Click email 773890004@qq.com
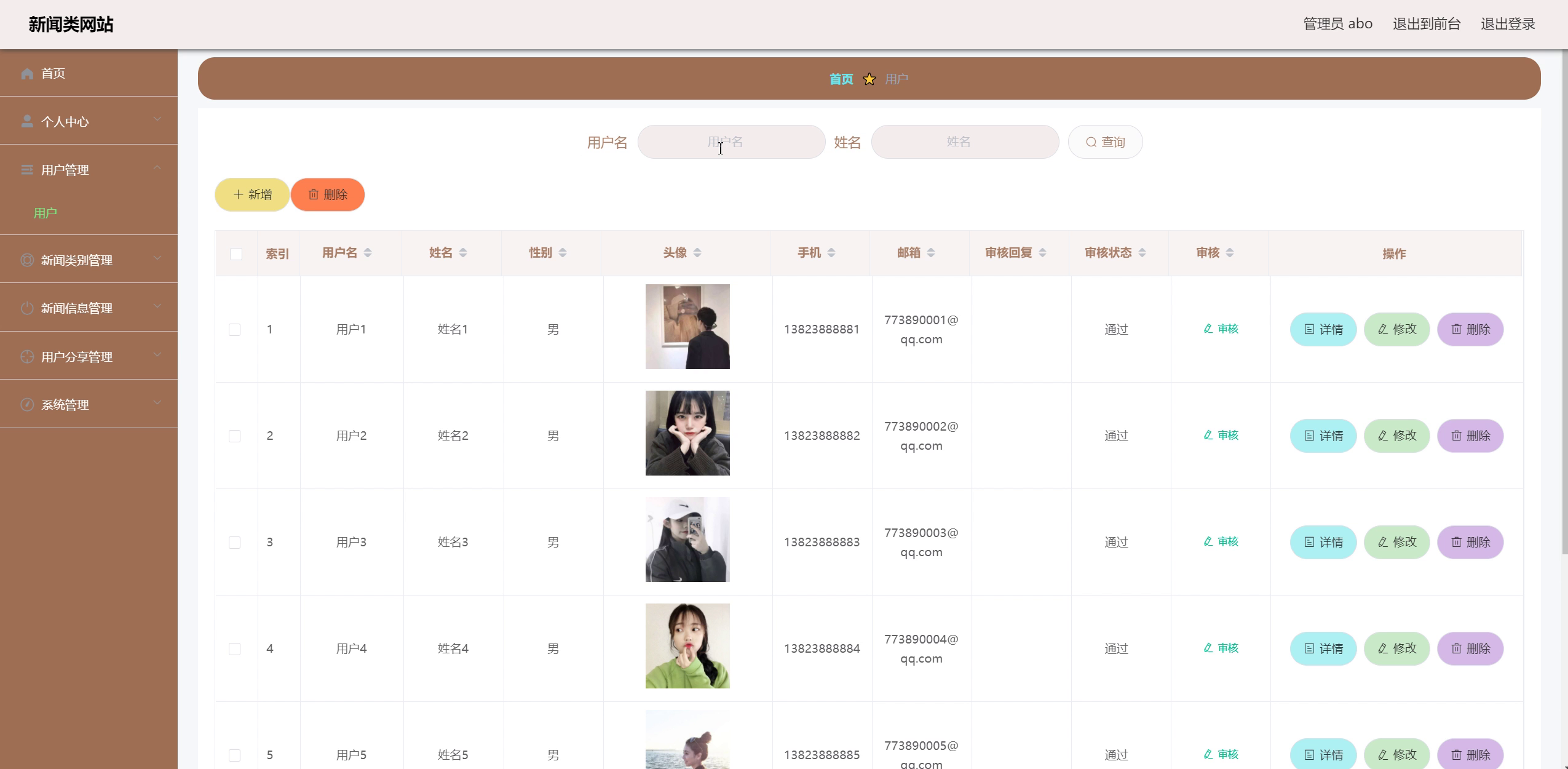This screenshot has width=1568, height=769. pyautogui.click(x=921, y=649)
